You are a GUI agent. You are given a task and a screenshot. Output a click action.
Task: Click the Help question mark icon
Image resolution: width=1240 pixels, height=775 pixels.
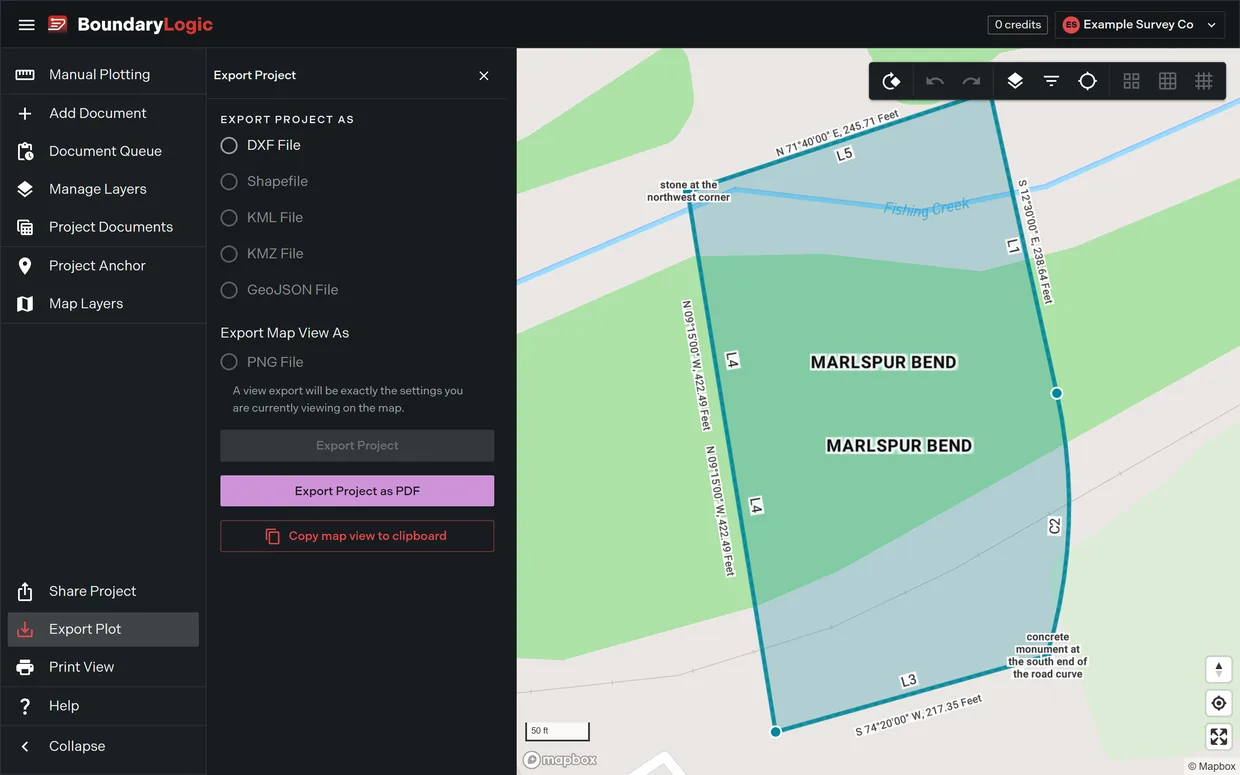tap(26, 705)
